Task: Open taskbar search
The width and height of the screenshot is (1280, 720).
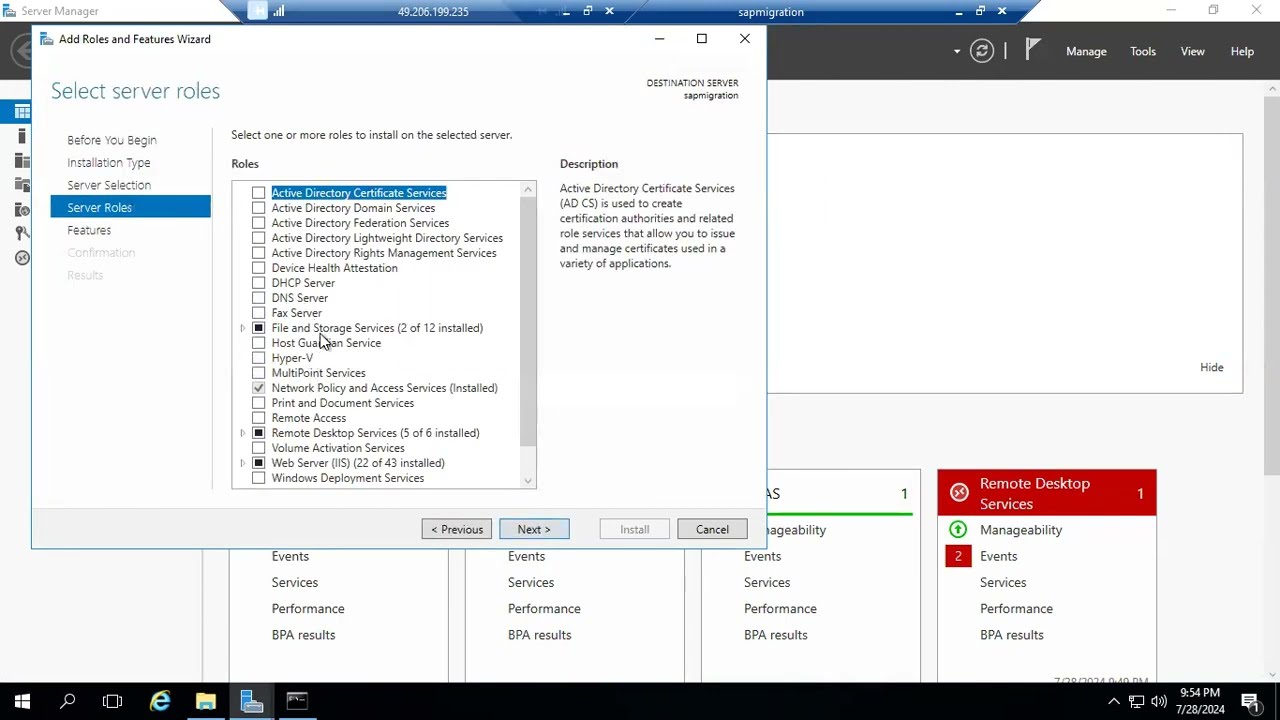Action: [x=68, y=701]
